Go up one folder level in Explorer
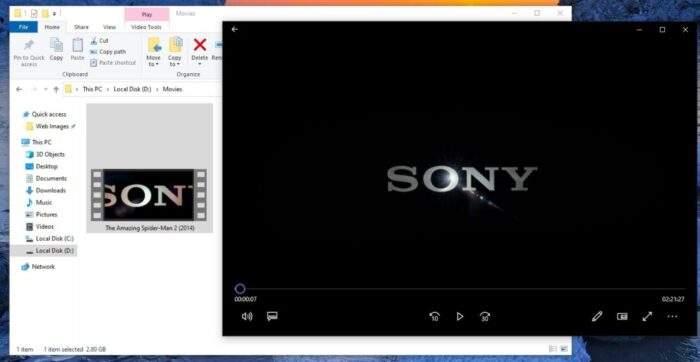 pos(56,89)
